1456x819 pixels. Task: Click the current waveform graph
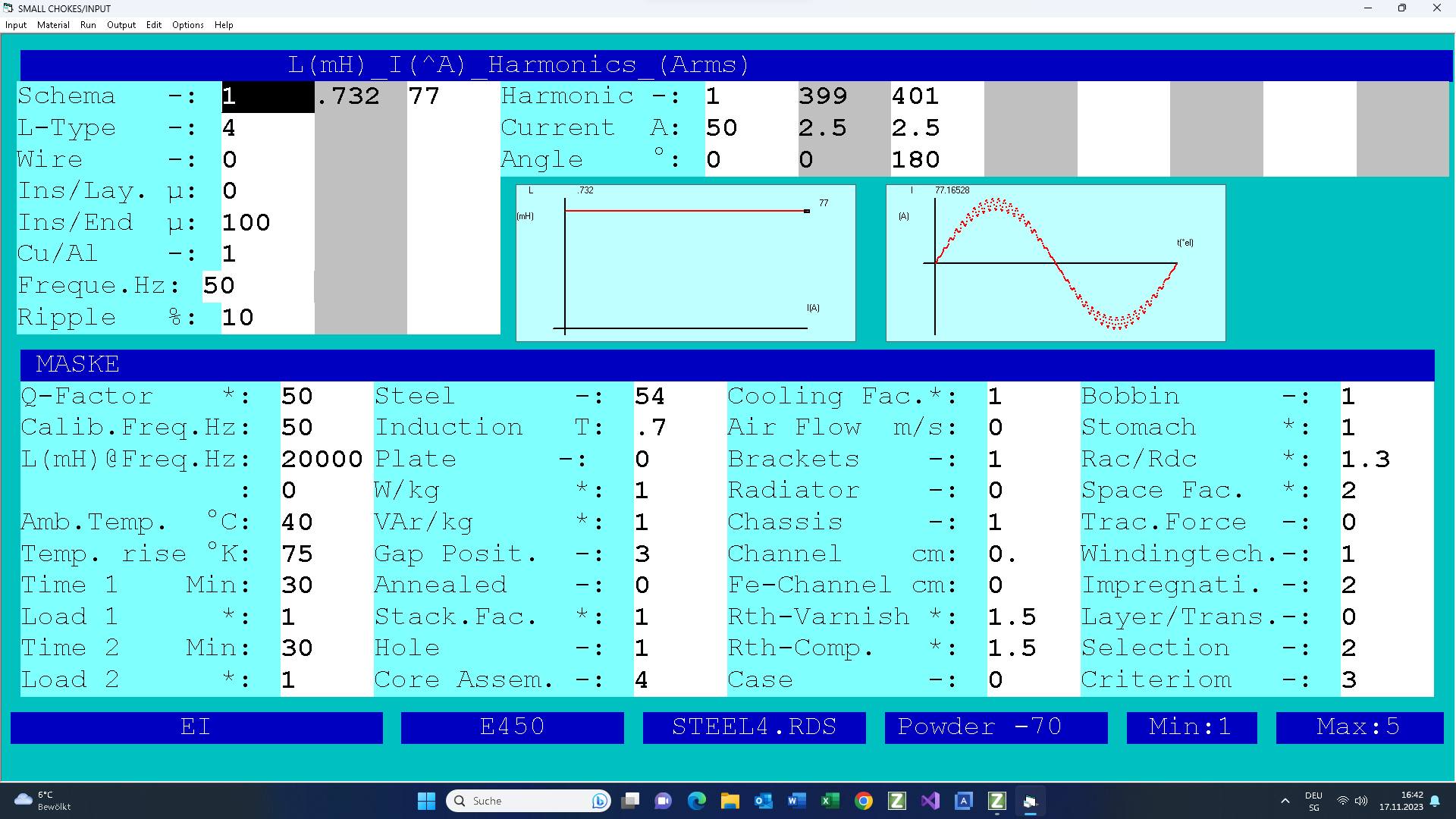point(1056,263)
